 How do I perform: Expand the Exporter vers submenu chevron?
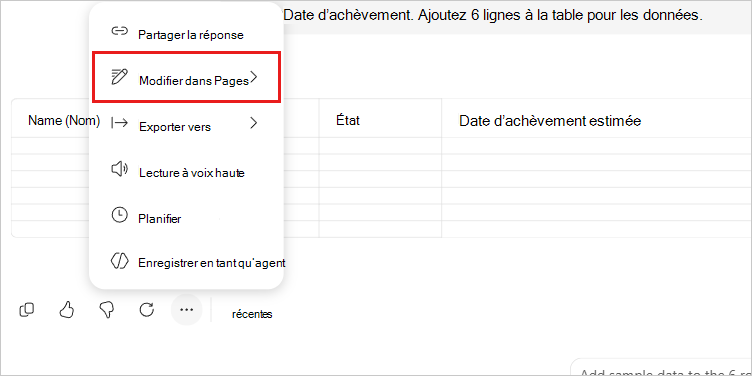click(254, 123)
